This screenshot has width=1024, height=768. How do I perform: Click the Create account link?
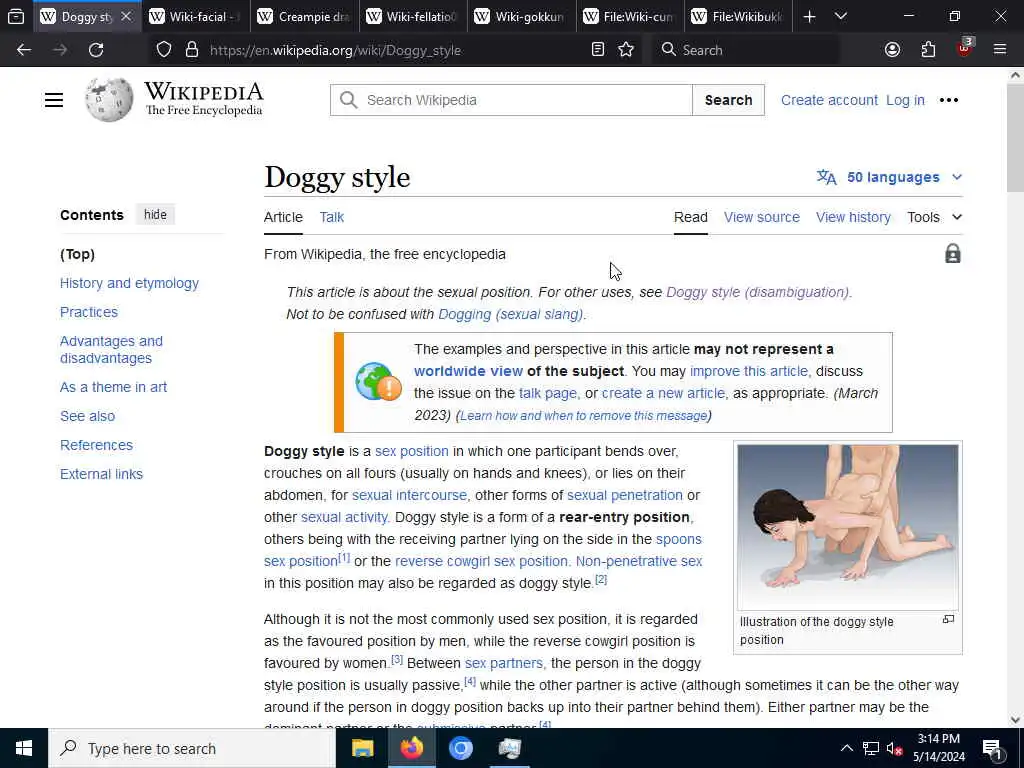829,100
